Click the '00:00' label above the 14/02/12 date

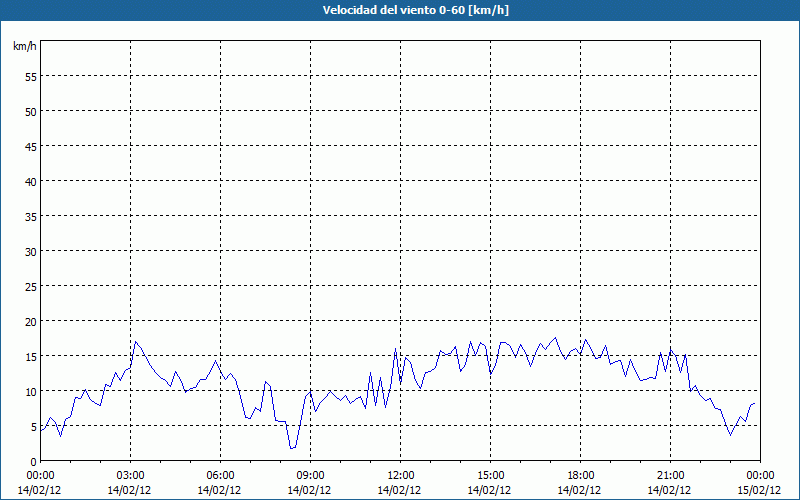(x=40, y=476)
